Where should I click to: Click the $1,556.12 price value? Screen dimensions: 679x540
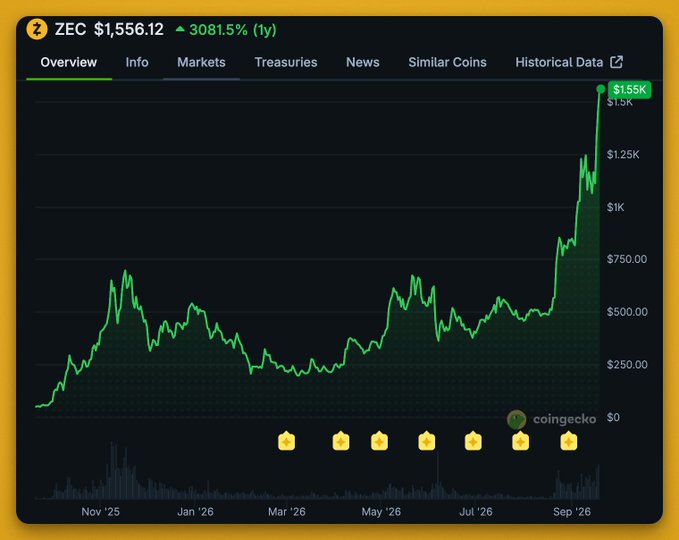[x=129, y=29]
